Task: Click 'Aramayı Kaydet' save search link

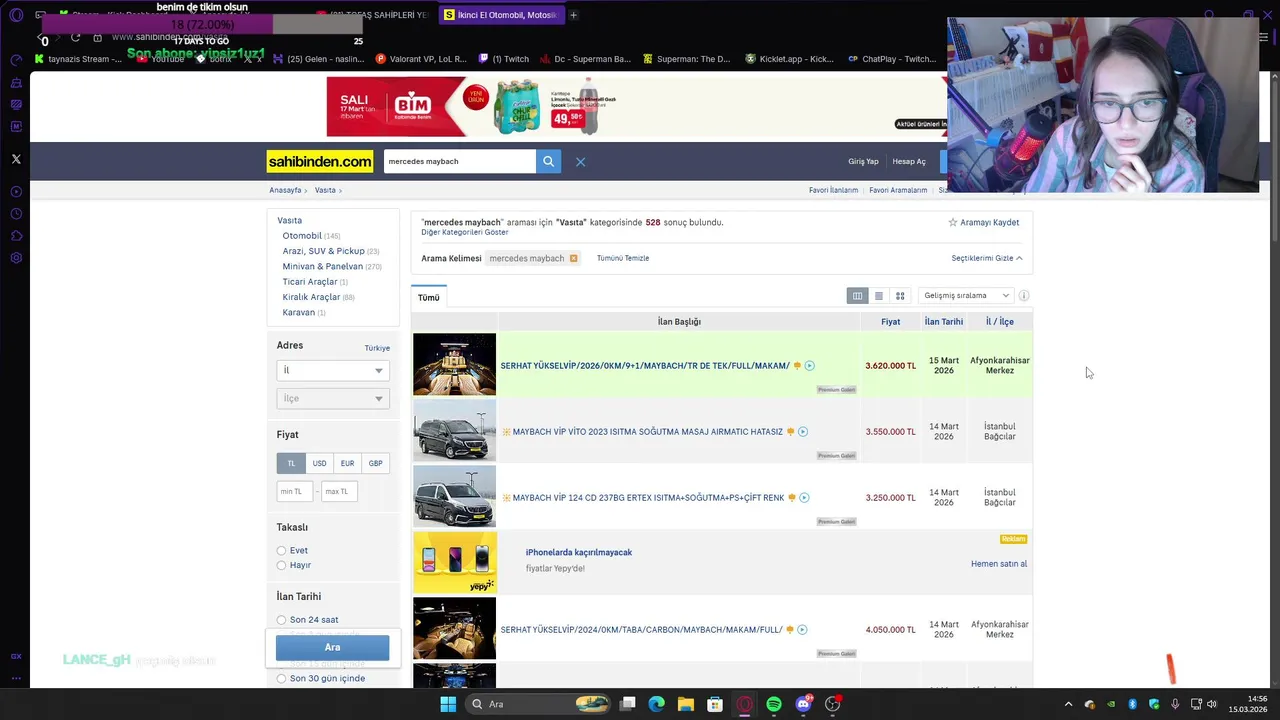Action: click(x=984, y=223)
